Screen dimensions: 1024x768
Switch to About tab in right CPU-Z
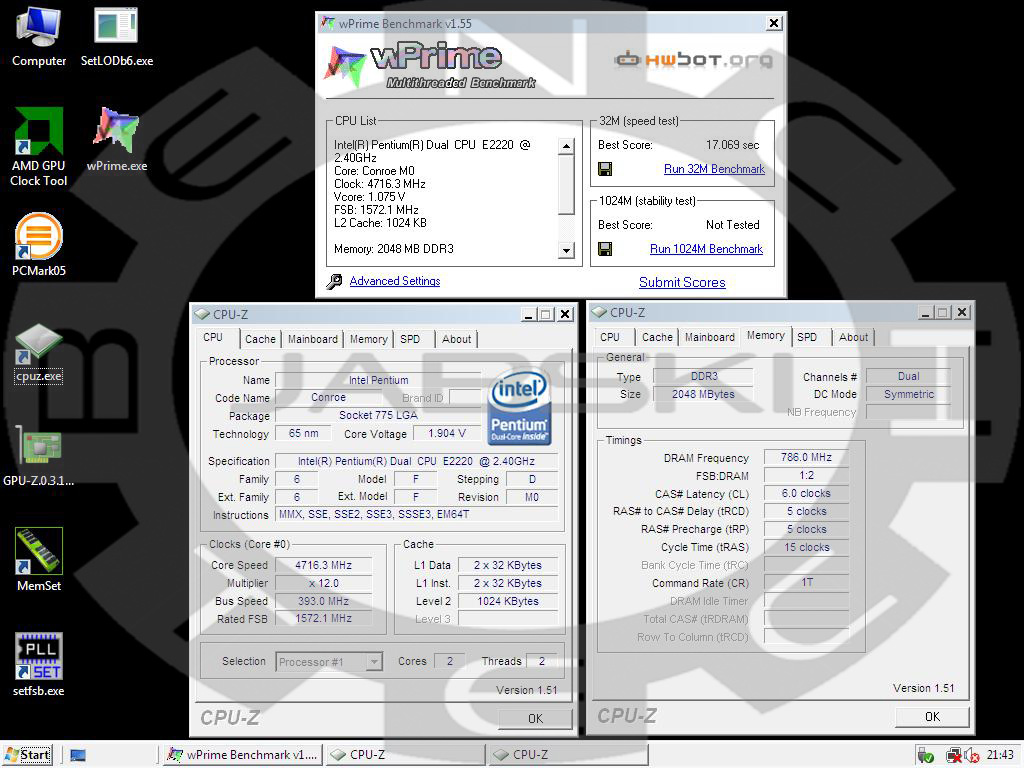coord(853,337)
